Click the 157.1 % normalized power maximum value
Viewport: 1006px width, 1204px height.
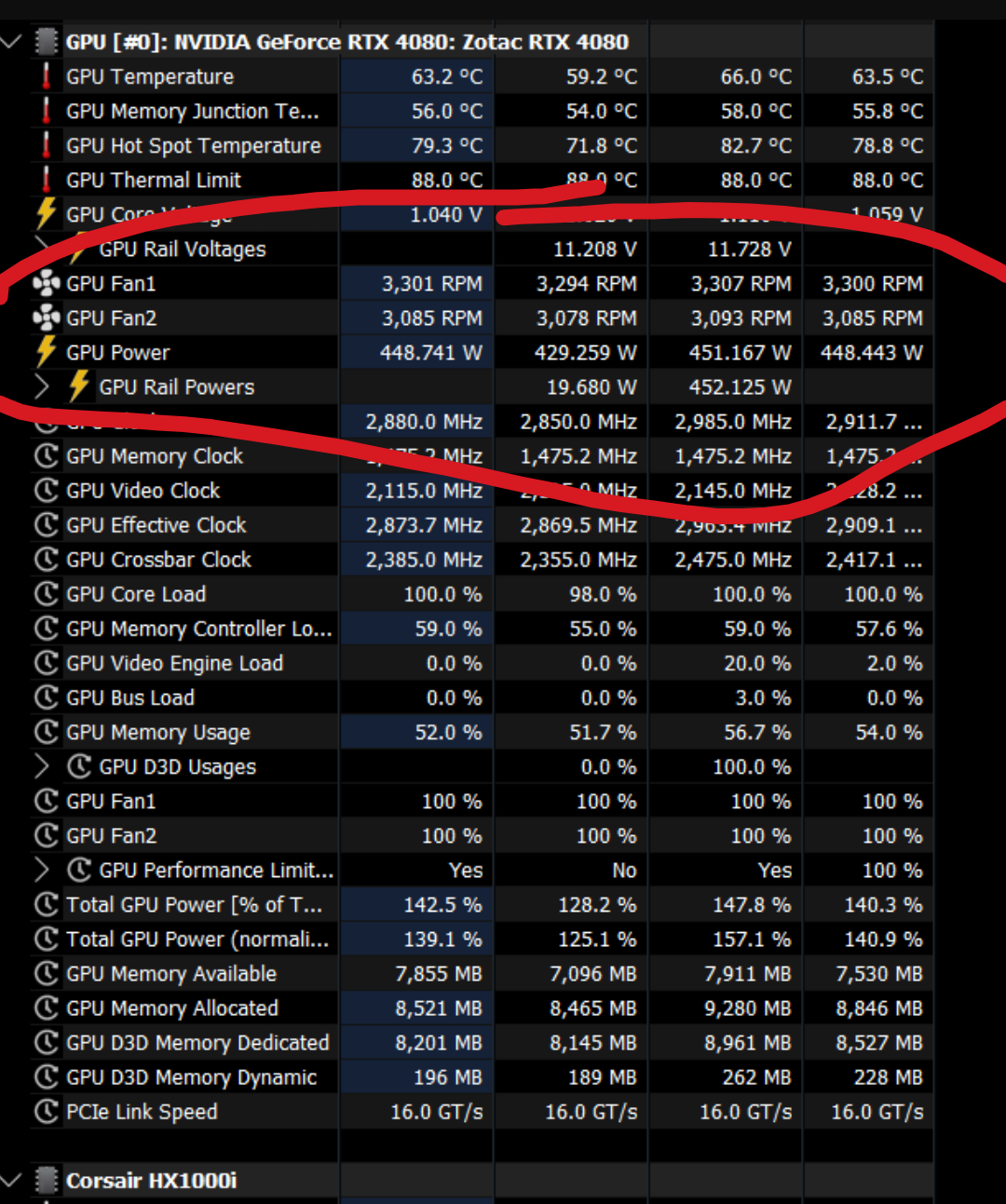point(752,939)
